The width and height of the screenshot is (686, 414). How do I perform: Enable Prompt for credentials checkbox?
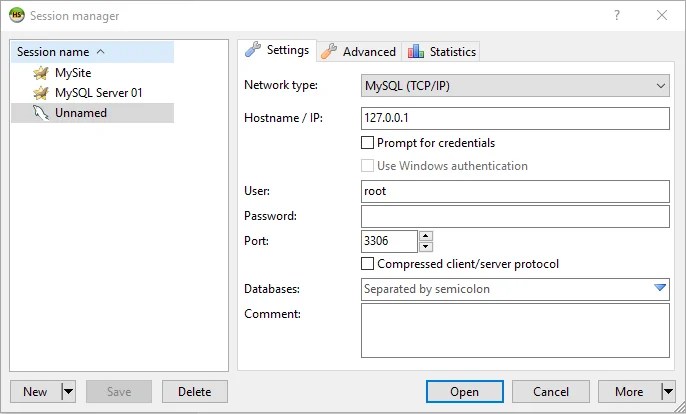tap(368, 143)
